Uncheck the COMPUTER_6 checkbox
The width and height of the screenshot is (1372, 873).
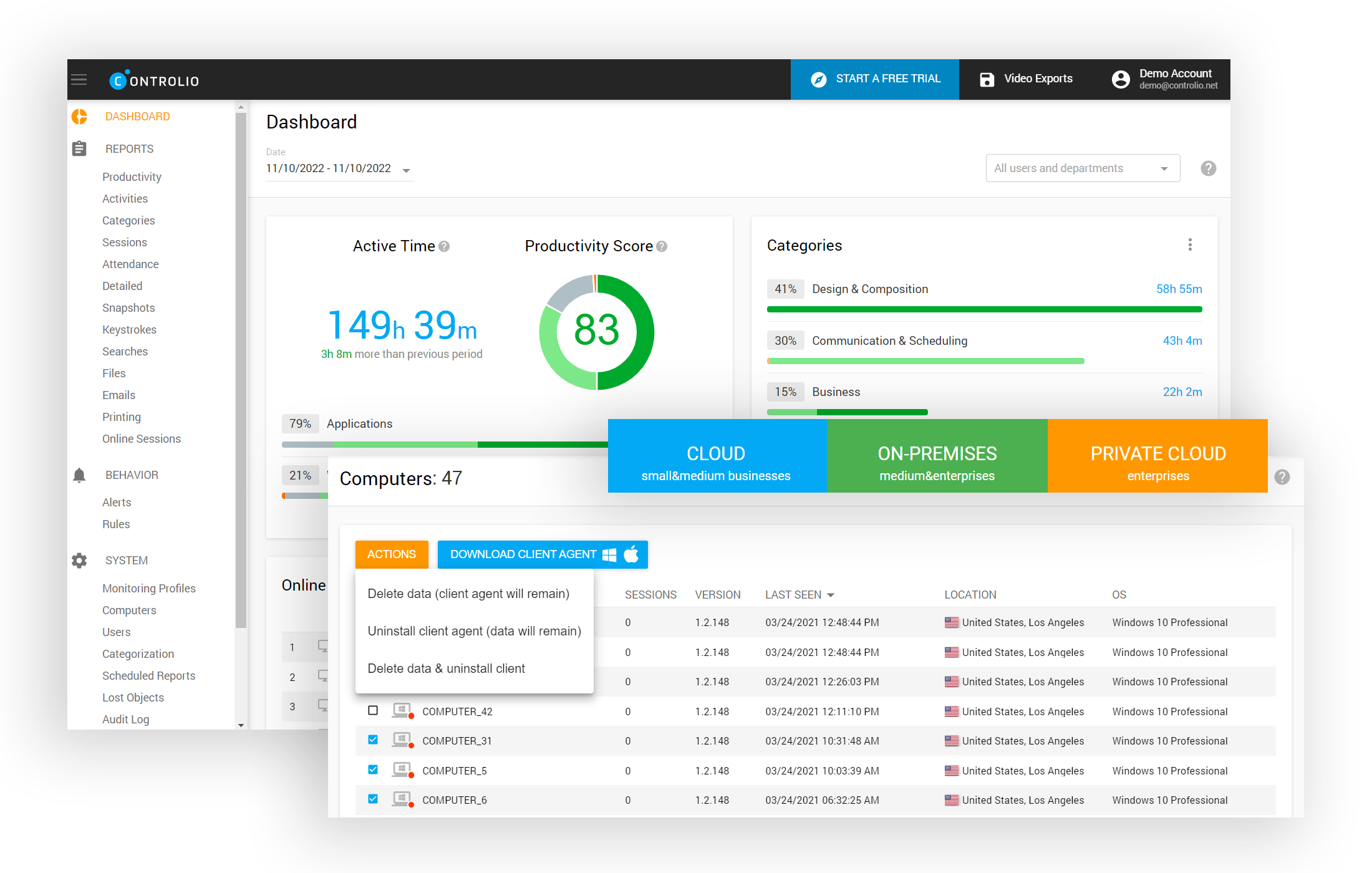[x=373, y=799]
